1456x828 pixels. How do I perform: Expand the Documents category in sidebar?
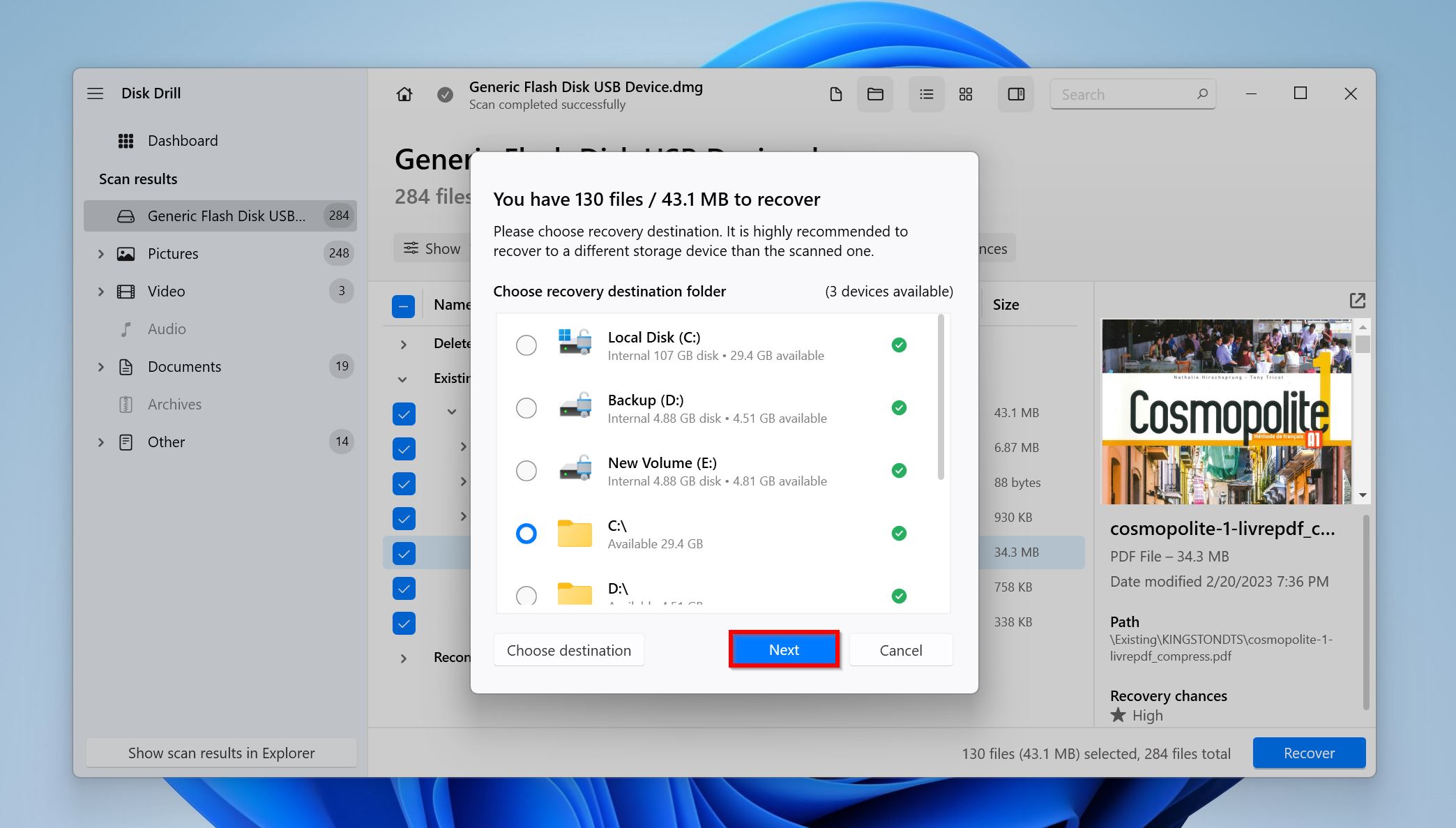pos(101,367)
